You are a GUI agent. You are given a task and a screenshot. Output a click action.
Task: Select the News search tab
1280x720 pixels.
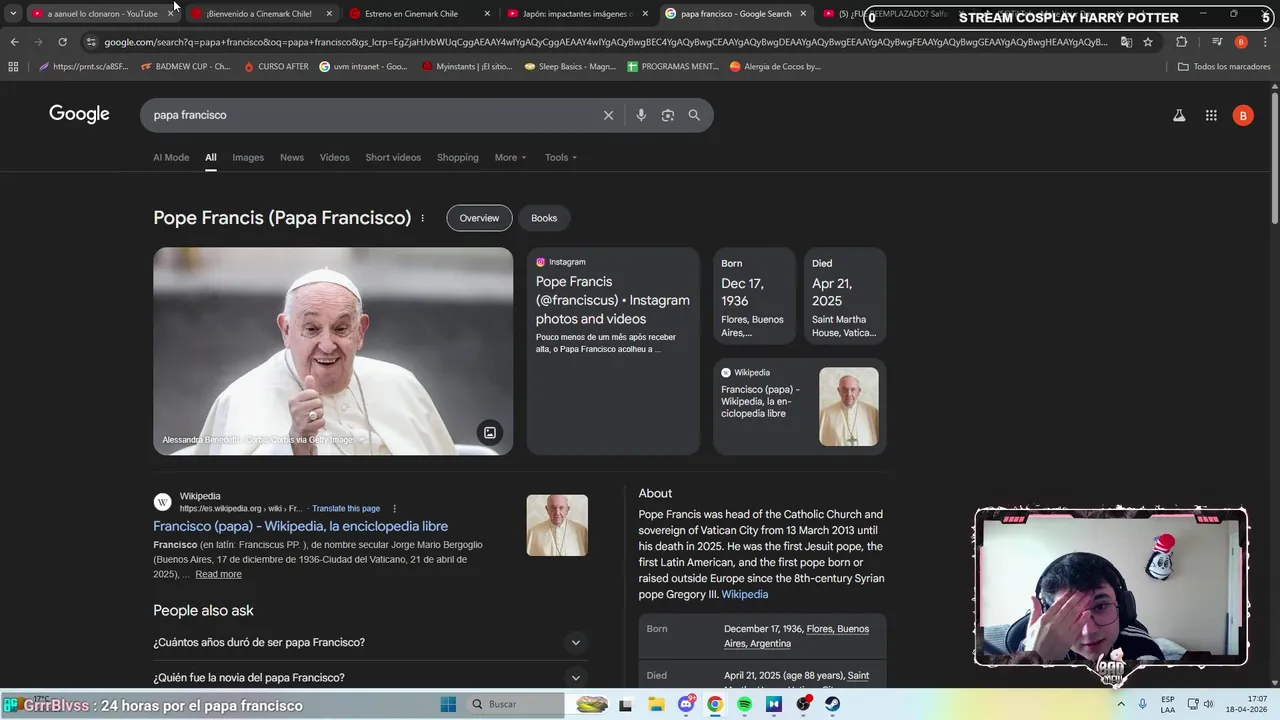click(292, 158)
